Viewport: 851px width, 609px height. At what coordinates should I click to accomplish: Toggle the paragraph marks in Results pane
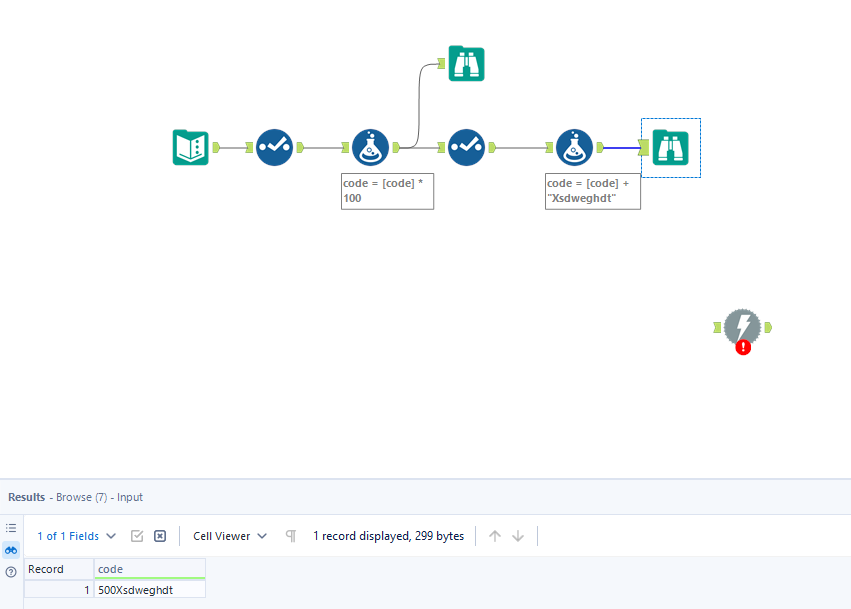(290, 535)
